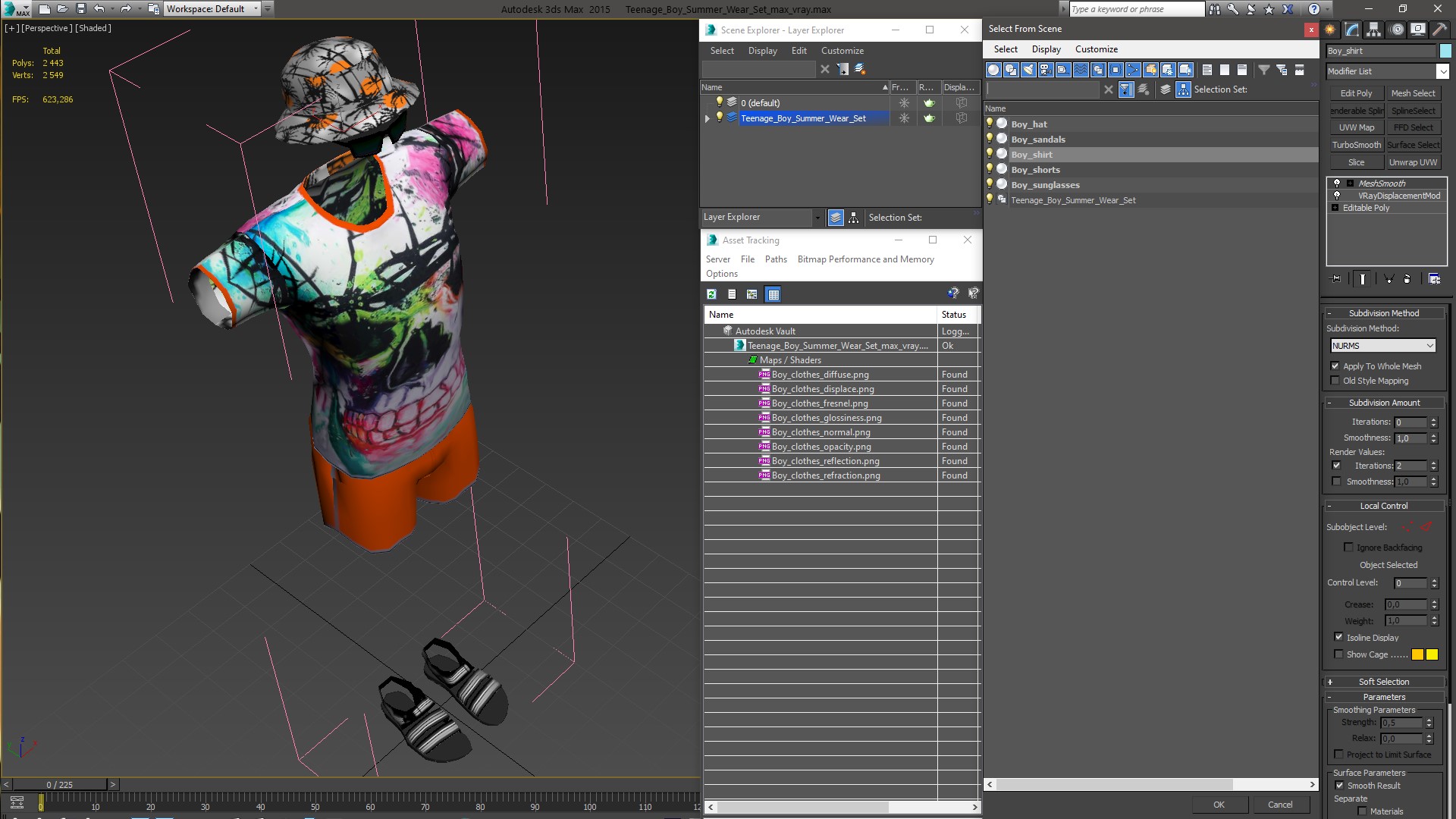This screenshot has width=1456, height=819.
Task: Open the Hierarchy command panel tab
Action: pos(1373,30)
